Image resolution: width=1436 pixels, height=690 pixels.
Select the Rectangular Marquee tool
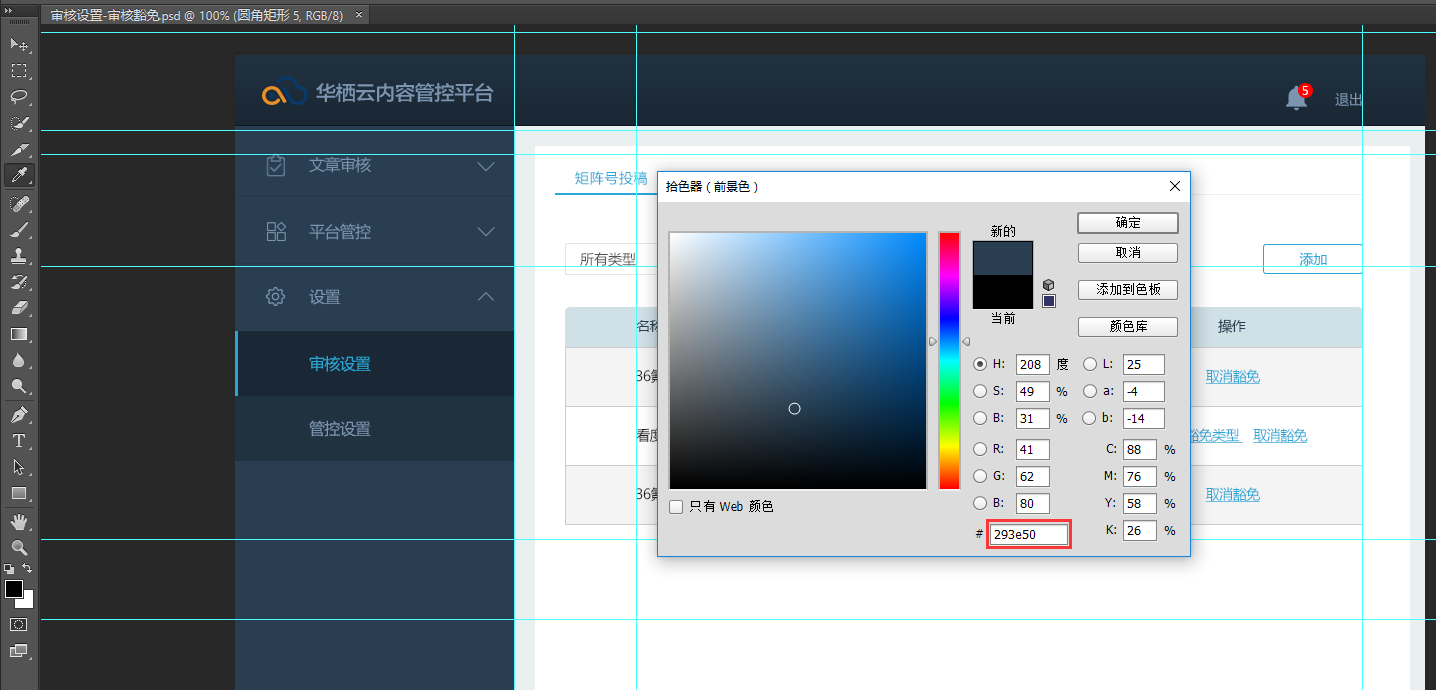coord(19,71)
